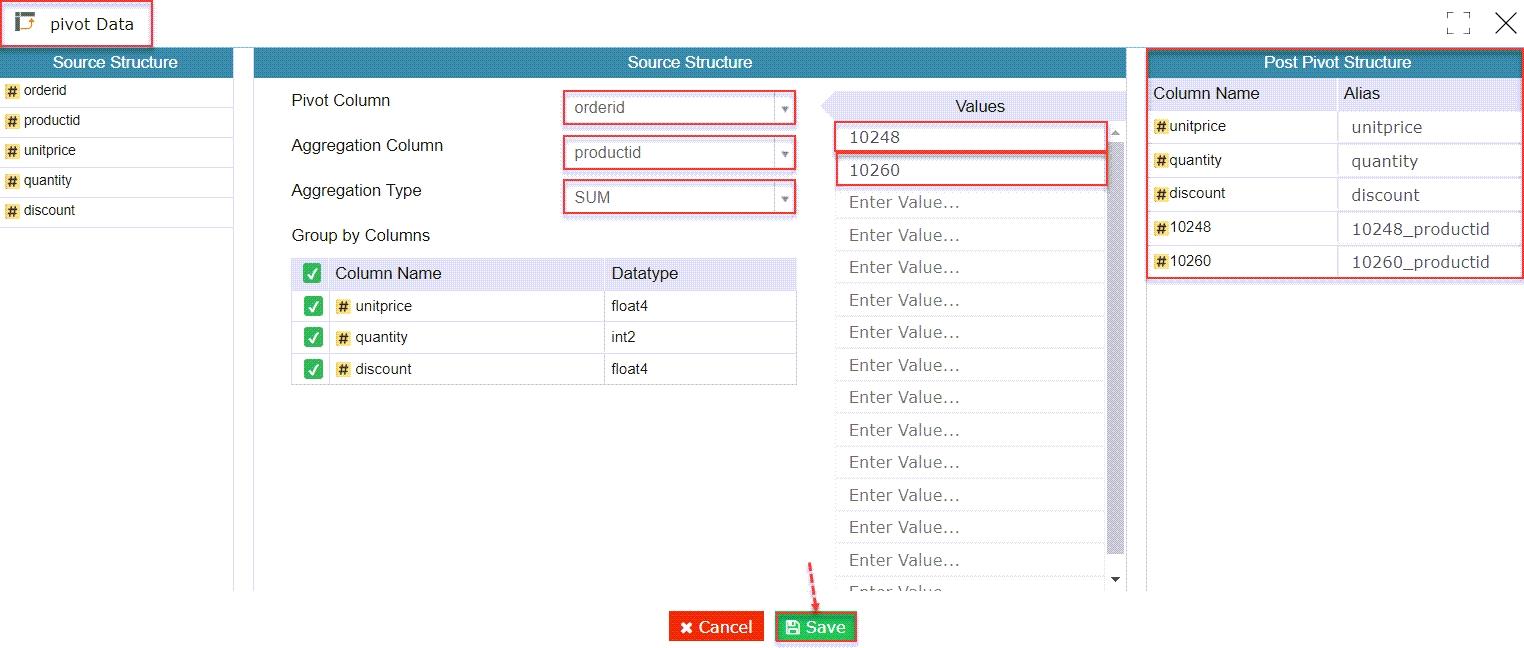
Task: Uncheck the select-all checkbox in the Column Name header
Action: pyautogui.click(x=312, y=273)
